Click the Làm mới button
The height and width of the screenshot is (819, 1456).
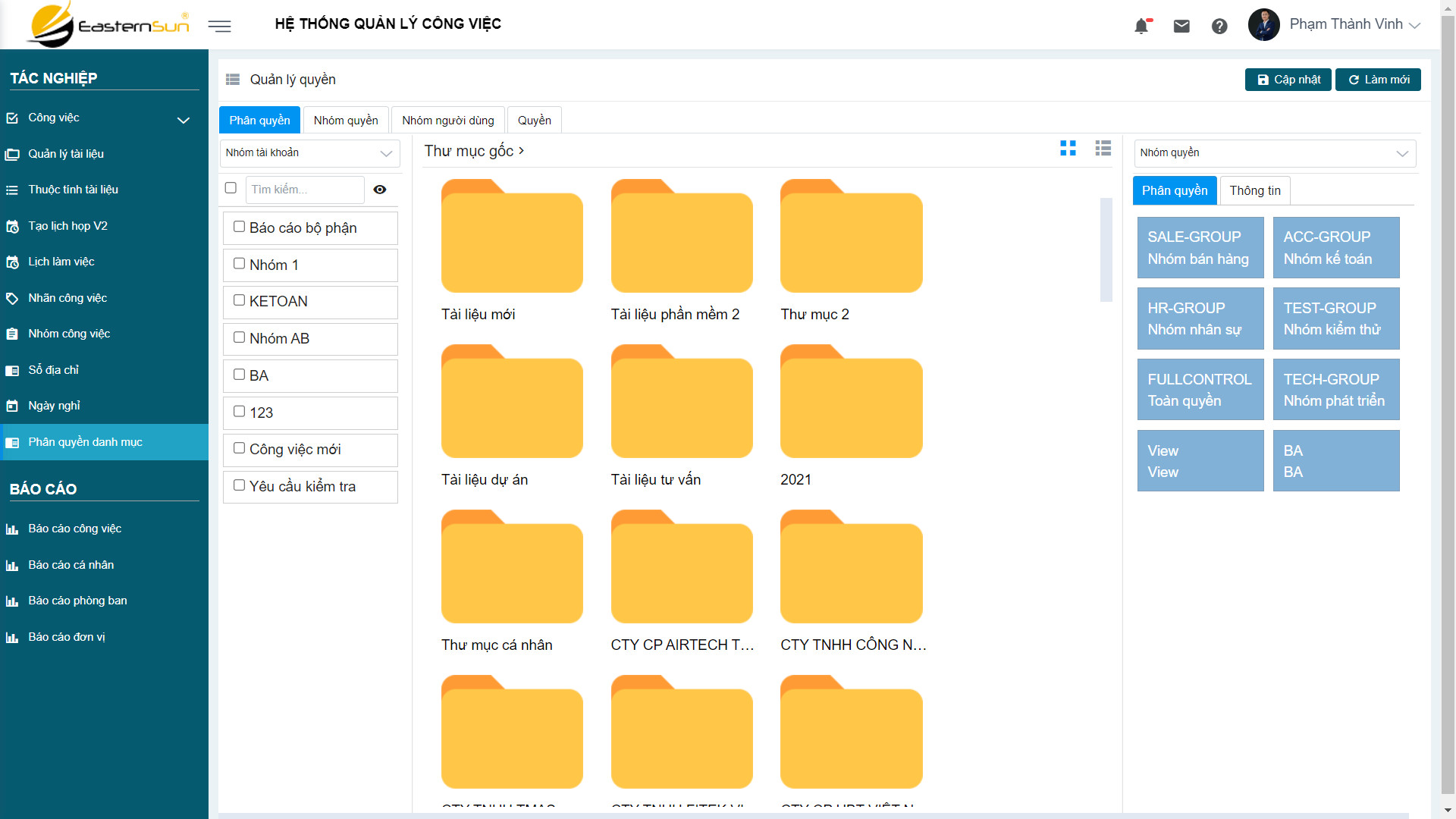tap(1378, 80)
